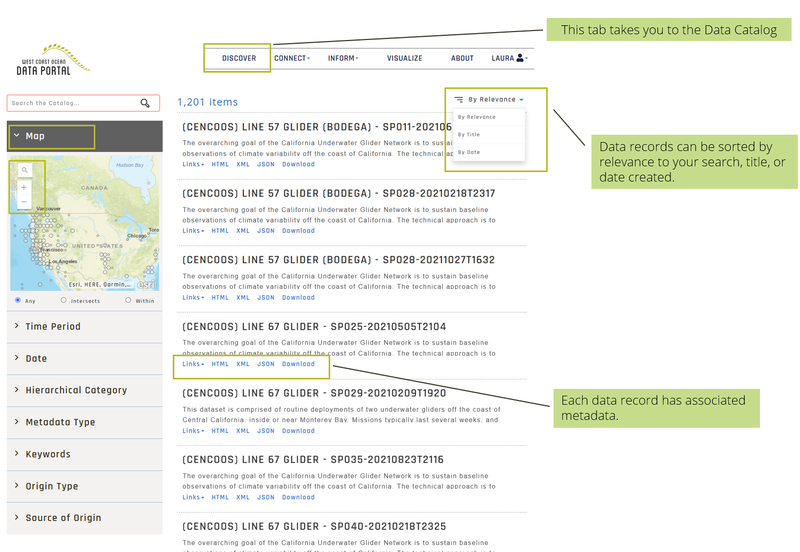
Task: Open record SP028-20210218T2317 title
Action: click(x=338, y=193)
